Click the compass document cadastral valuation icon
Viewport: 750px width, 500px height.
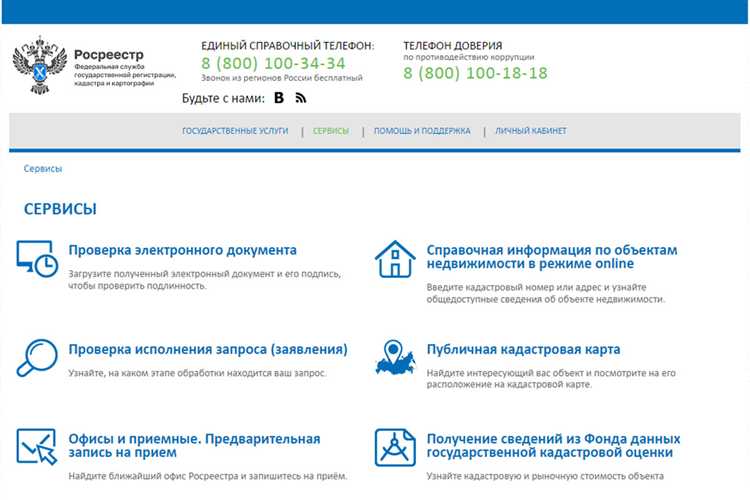click(x=395, y=447)
